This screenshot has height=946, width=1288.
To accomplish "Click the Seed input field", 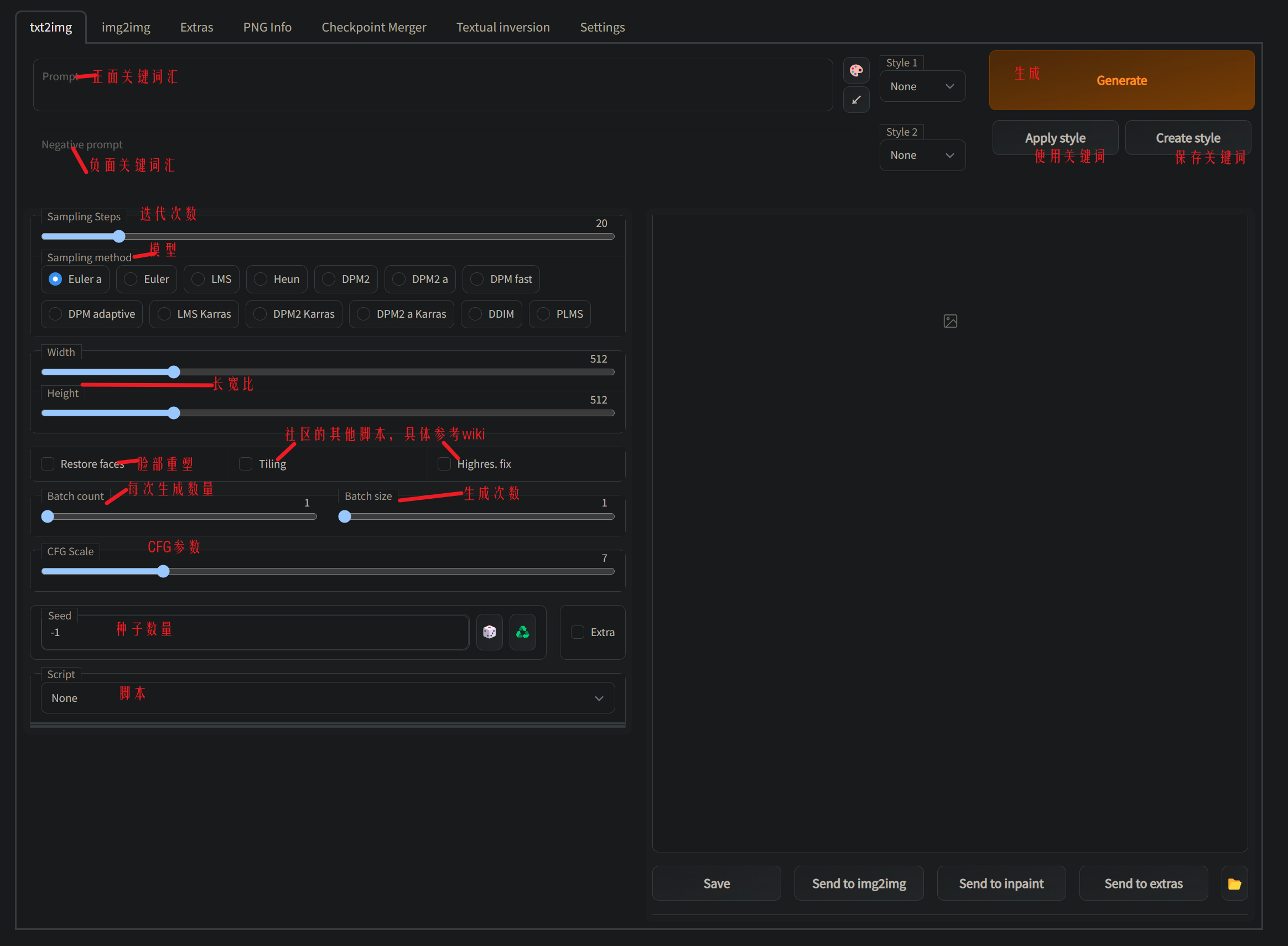I will tap(255, 632).
